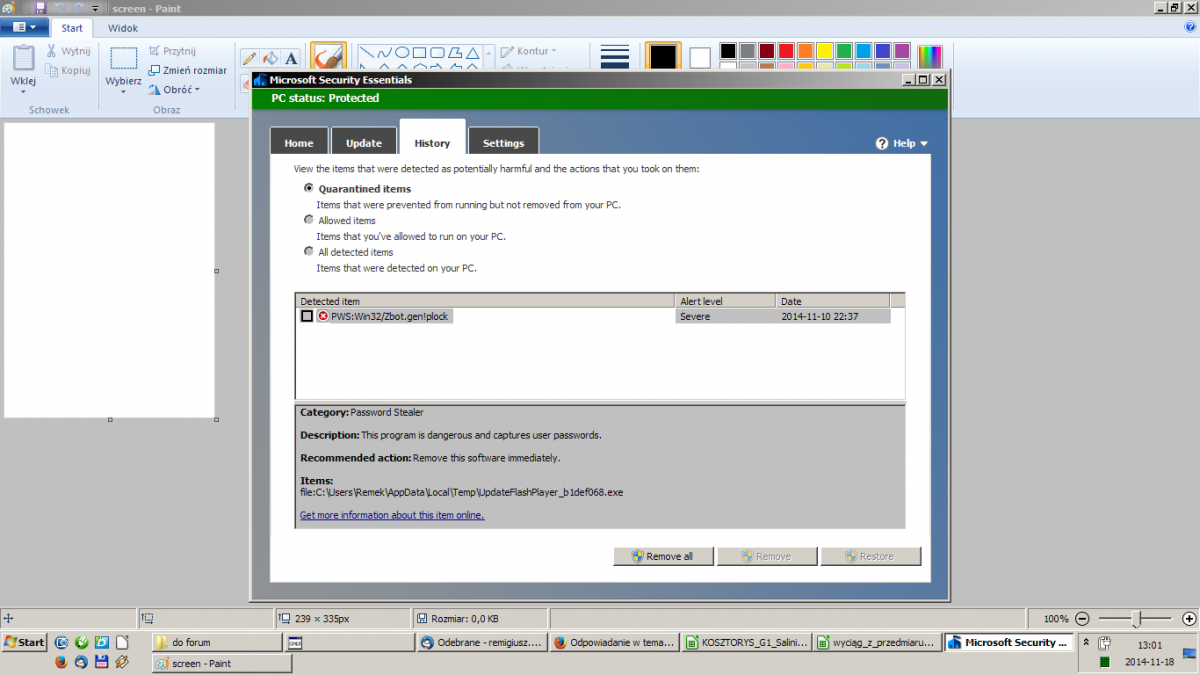Viewport: 1200px width, 675px height.
Task: Show hidden system tray icons
Action: click(x=1086, y=643)
